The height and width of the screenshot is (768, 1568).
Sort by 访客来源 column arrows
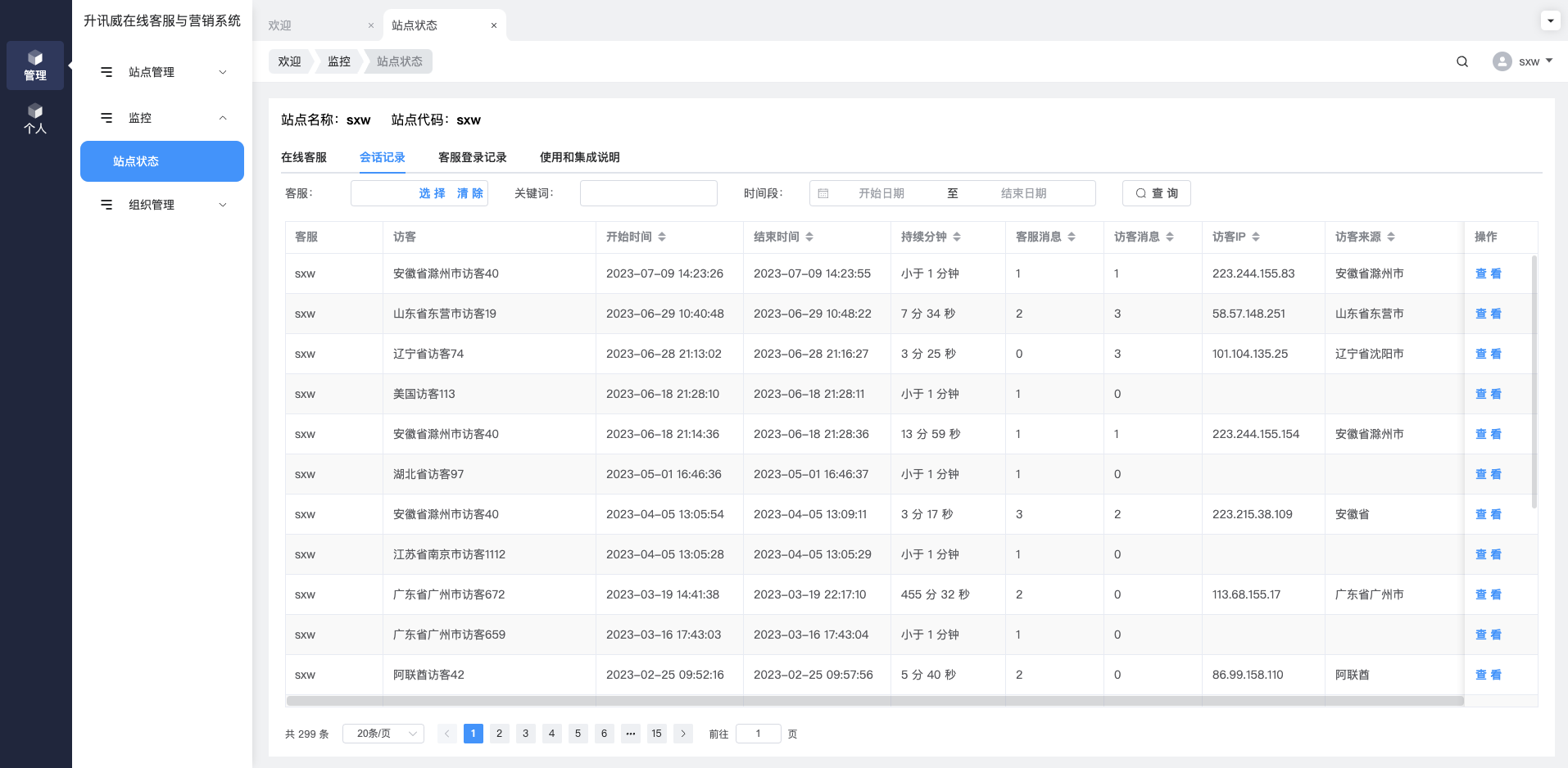(1391, 237)
